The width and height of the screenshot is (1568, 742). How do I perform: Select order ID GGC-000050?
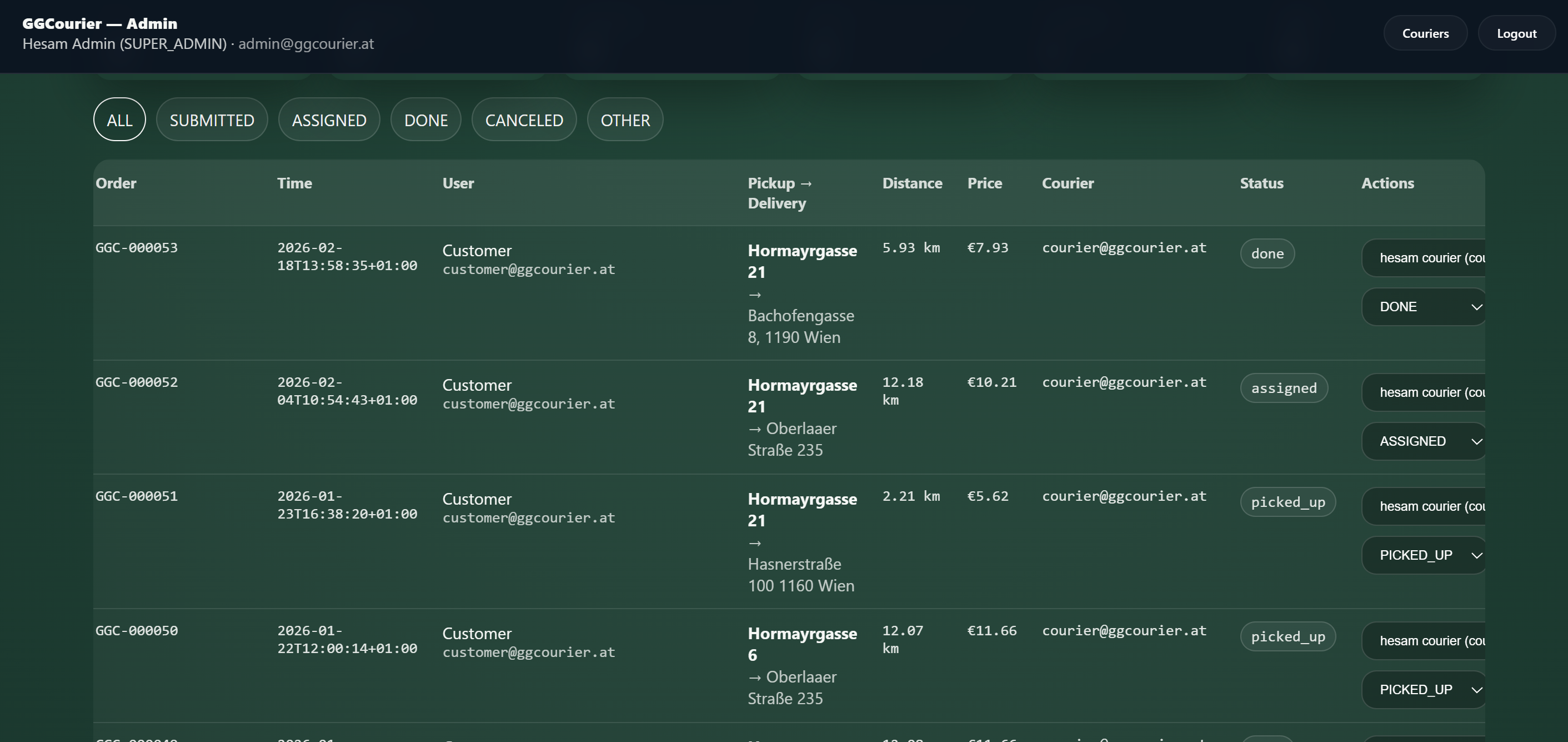tap(136, 630)
